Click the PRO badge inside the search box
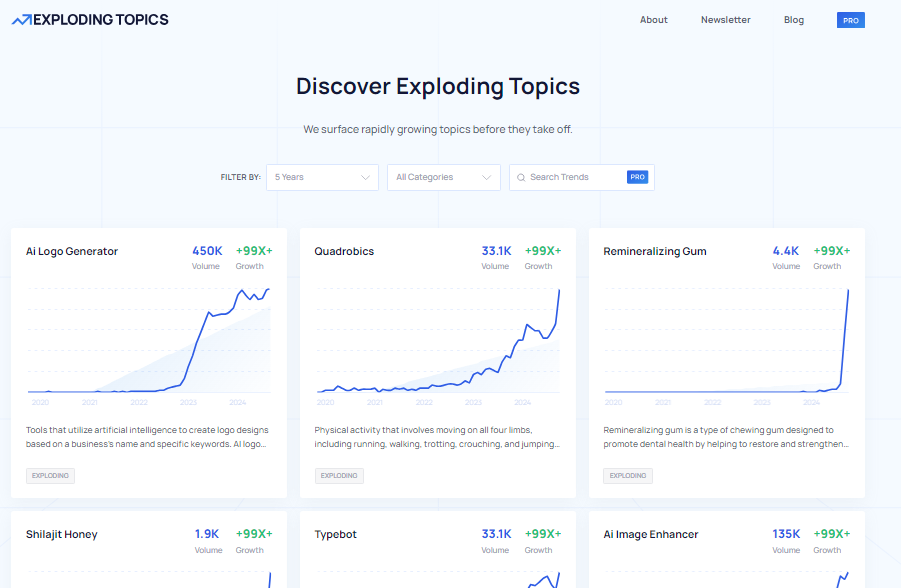Screen dimensions: 901x588 637,177
